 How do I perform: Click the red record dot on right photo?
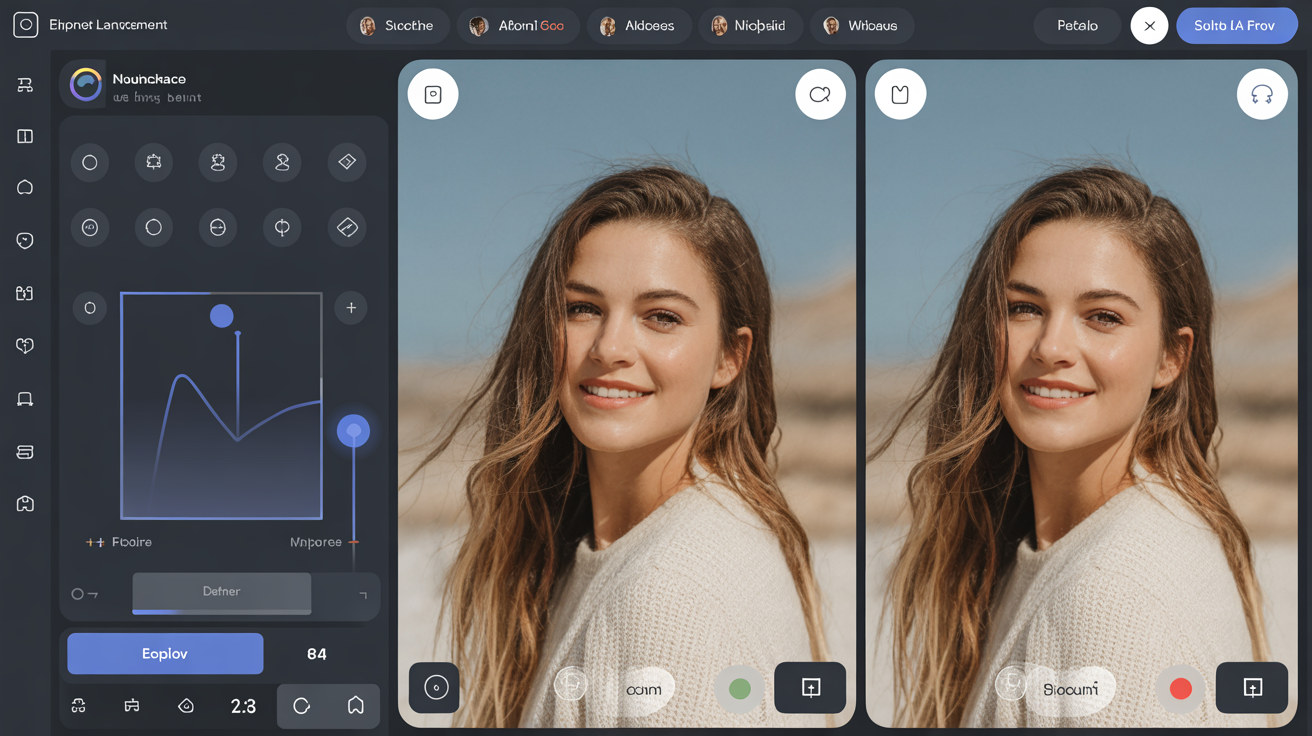click(x=1181, y=689)
